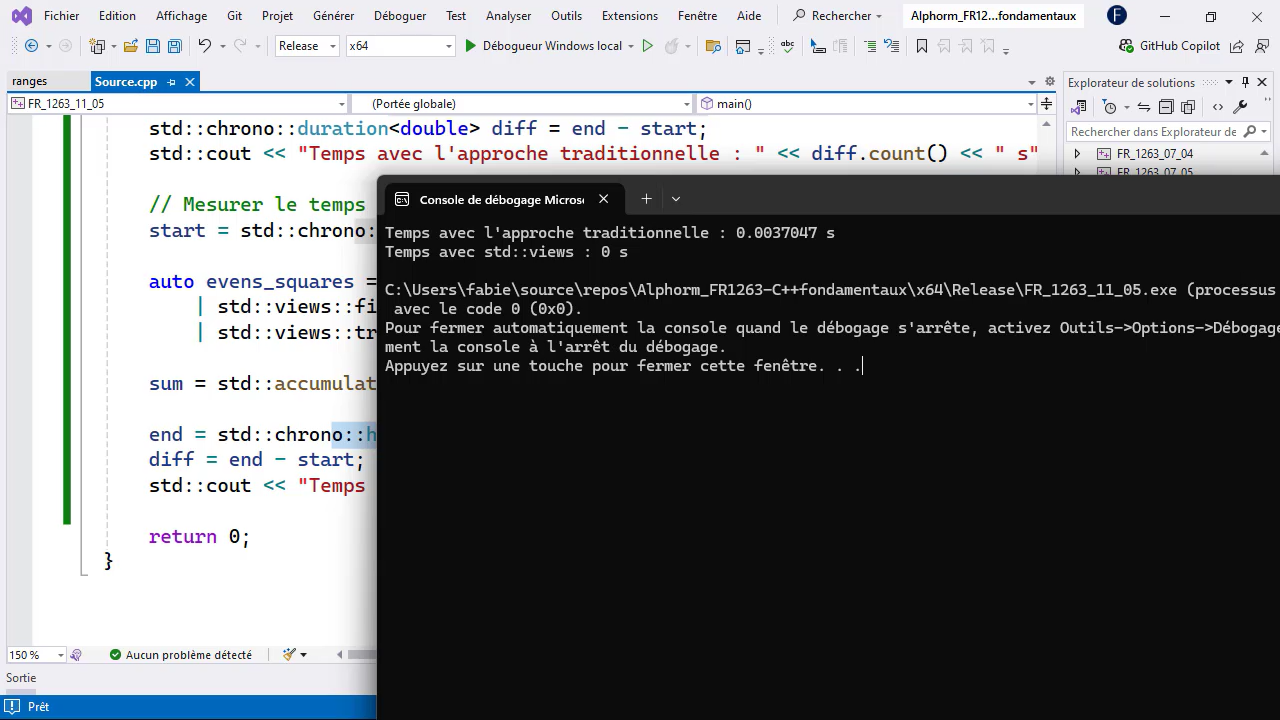Toggle a bookmark with the bookmark icon
The width and height of the screenshot is (1280, 720).
[x=922, y=45]
